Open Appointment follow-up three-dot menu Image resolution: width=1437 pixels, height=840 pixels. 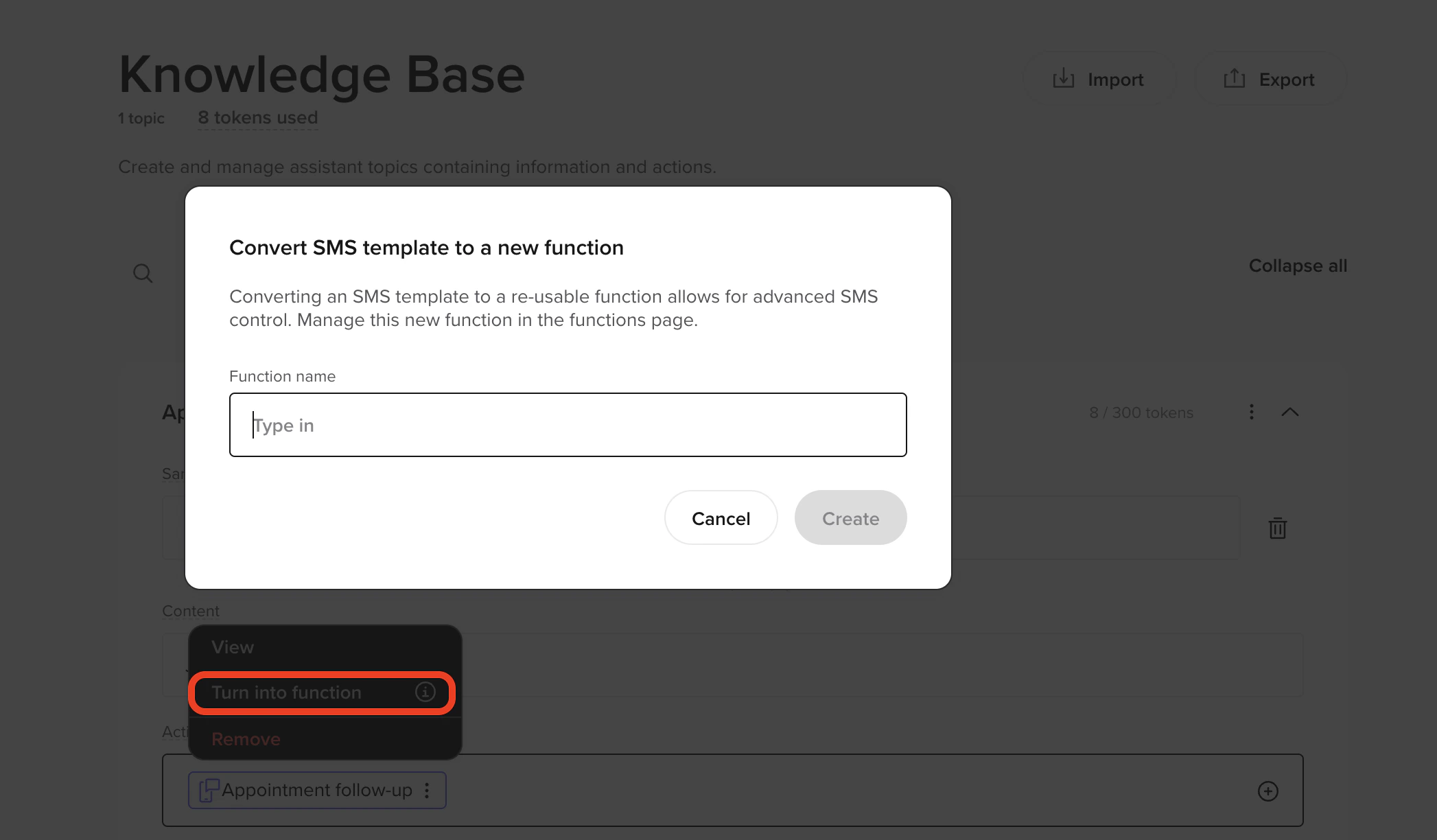pos(427,791)
